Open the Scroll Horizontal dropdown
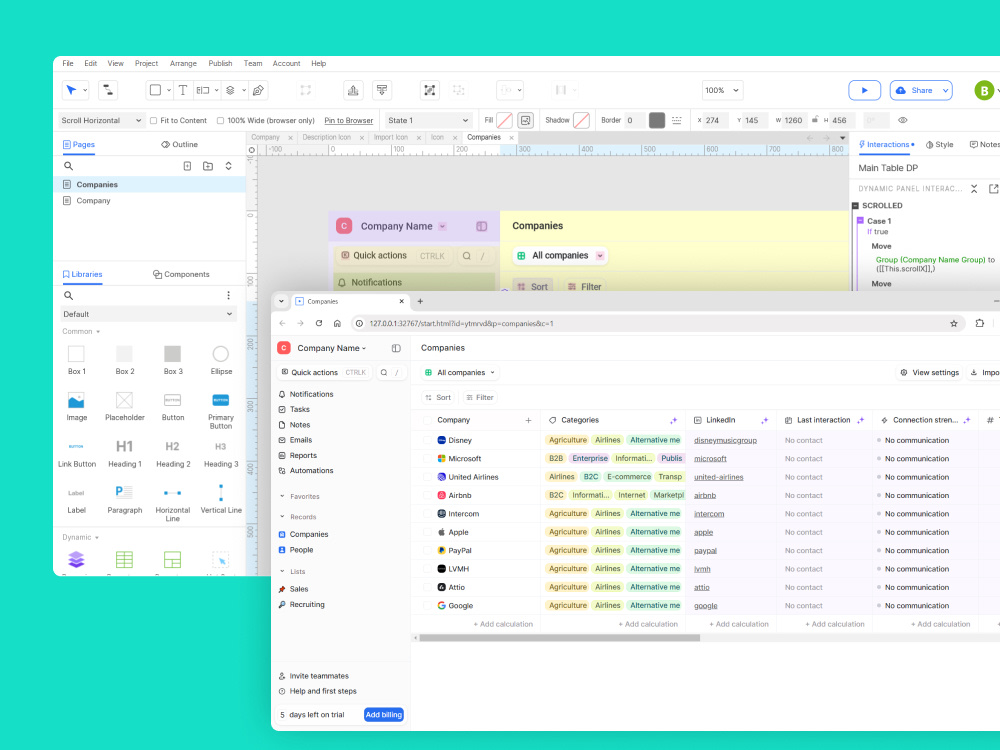The height and width of the screenshot is (750, 1000). pyautogui.click(x=101, y=120)
